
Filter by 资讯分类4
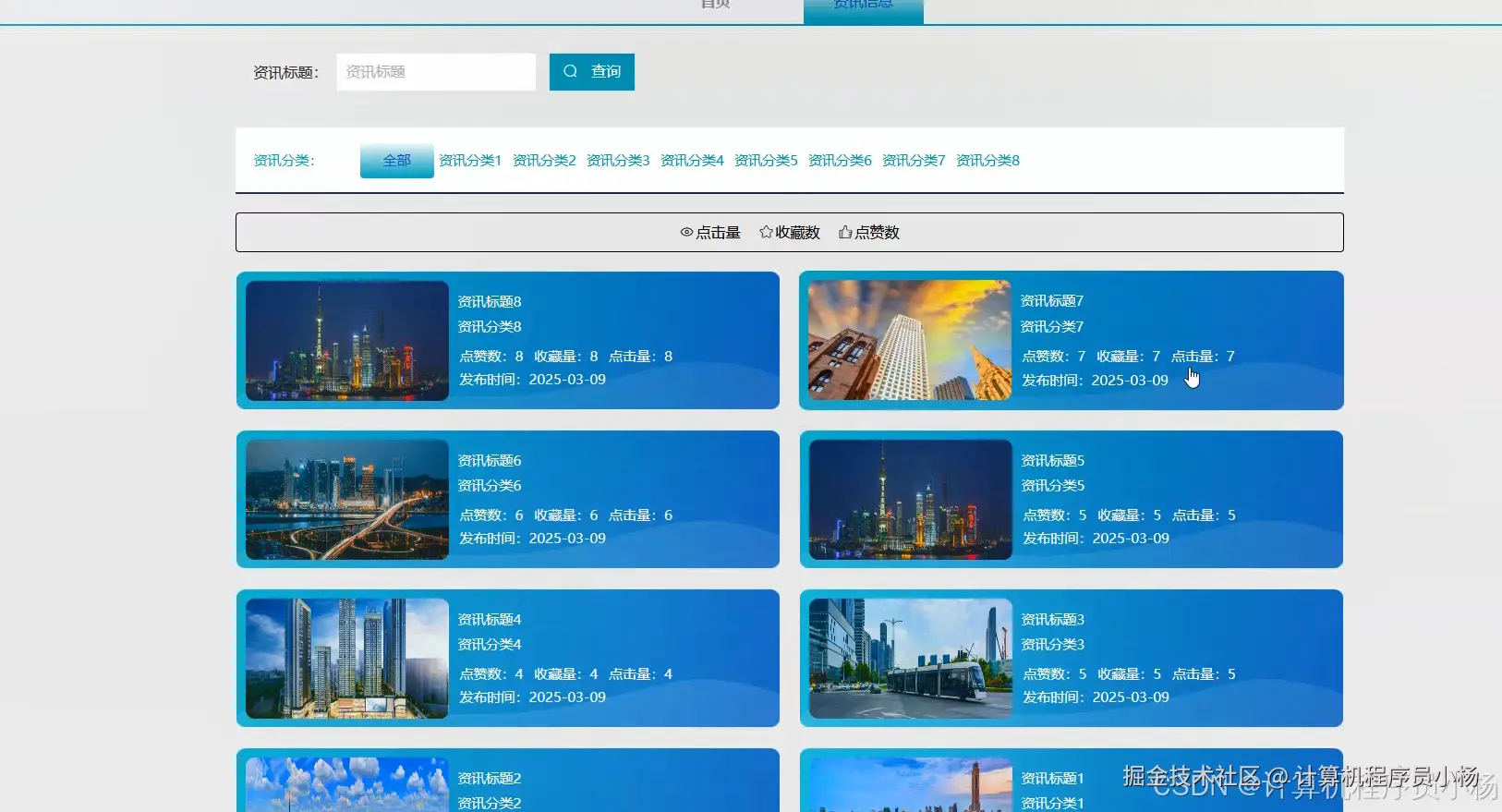[x=692, y=161]
